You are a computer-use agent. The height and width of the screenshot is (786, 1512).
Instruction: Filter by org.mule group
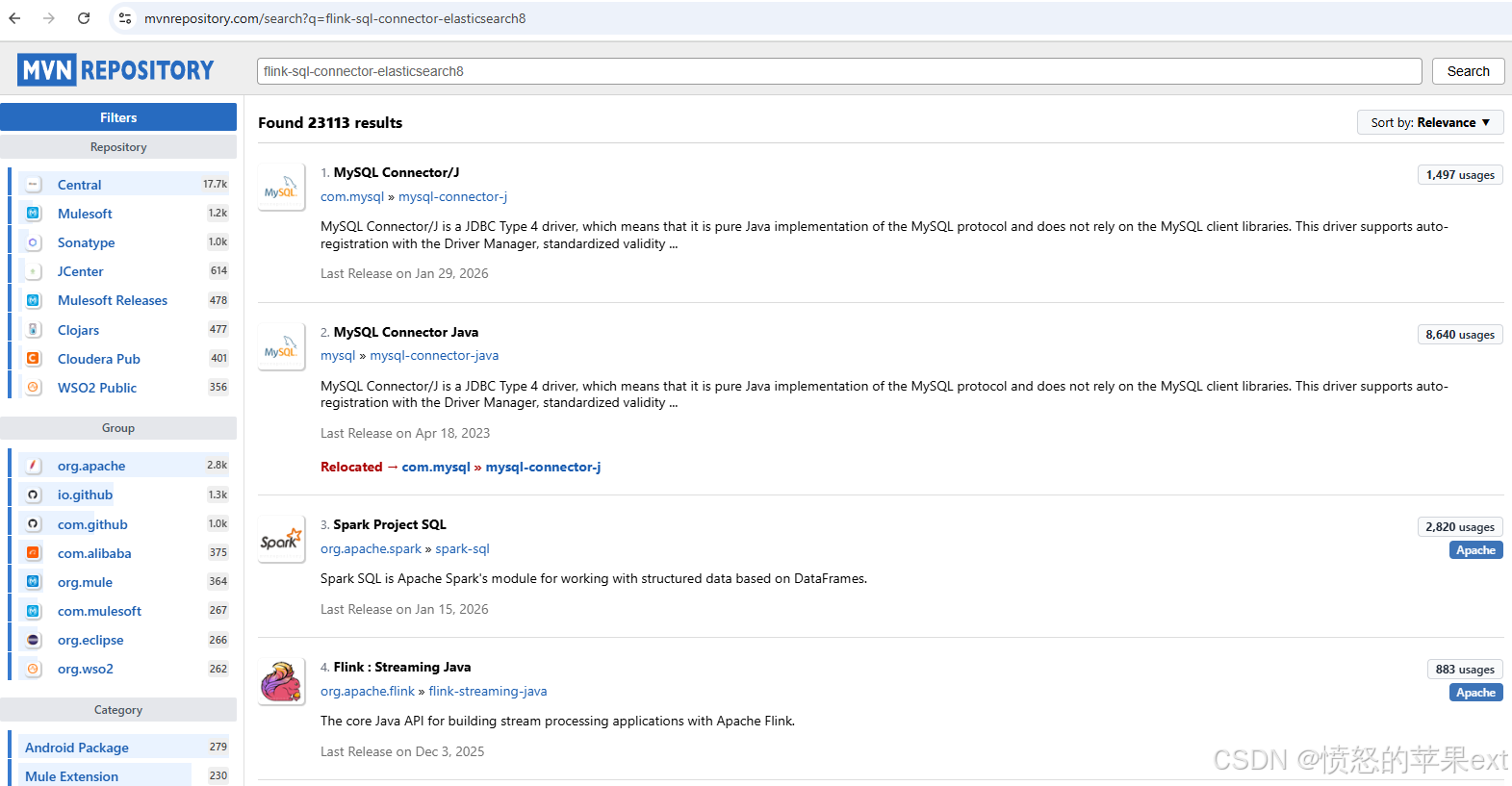pos(85,582)
